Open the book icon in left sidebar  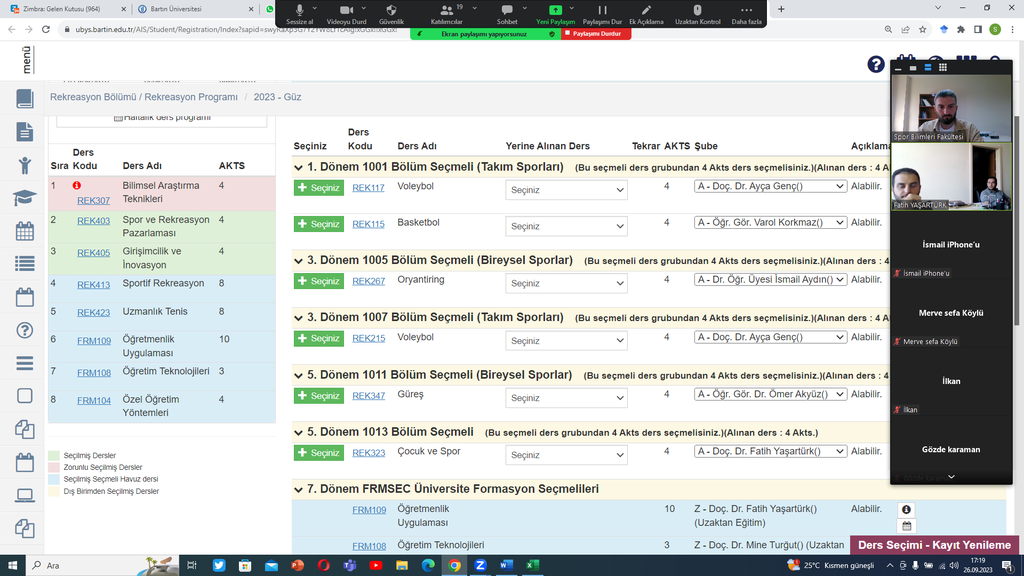click(x=25, y=99)
